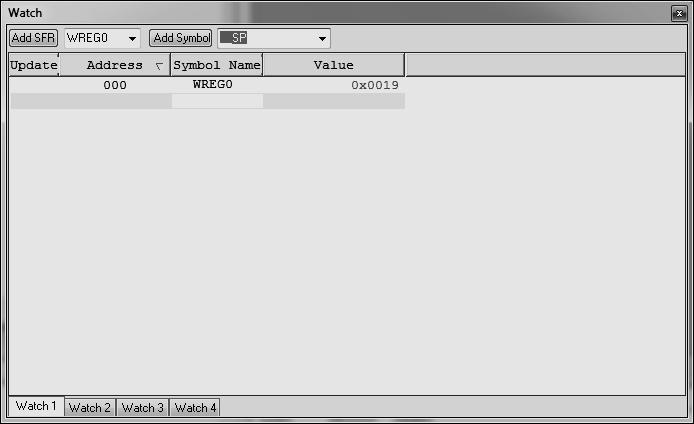
Task: Switch to the Watch 2 tab
Action: click(90, 408)
